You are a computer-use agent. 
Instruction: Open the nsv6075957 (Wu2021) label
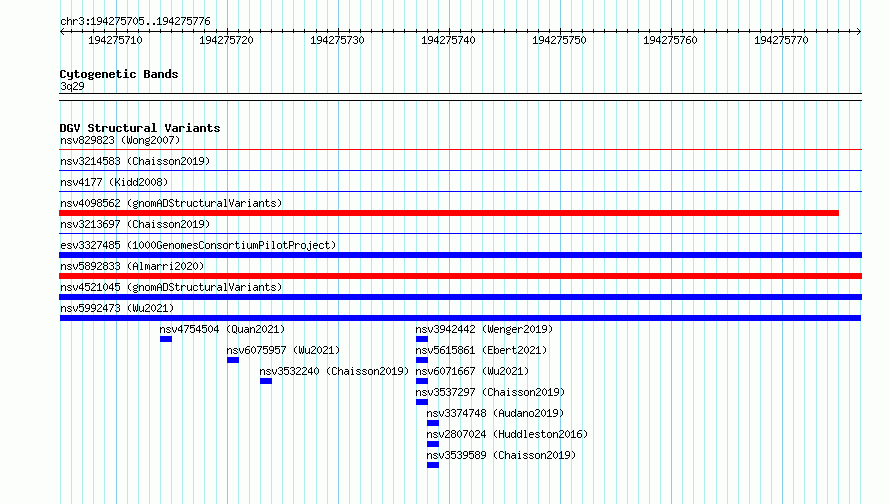click(x=283, y=350)
